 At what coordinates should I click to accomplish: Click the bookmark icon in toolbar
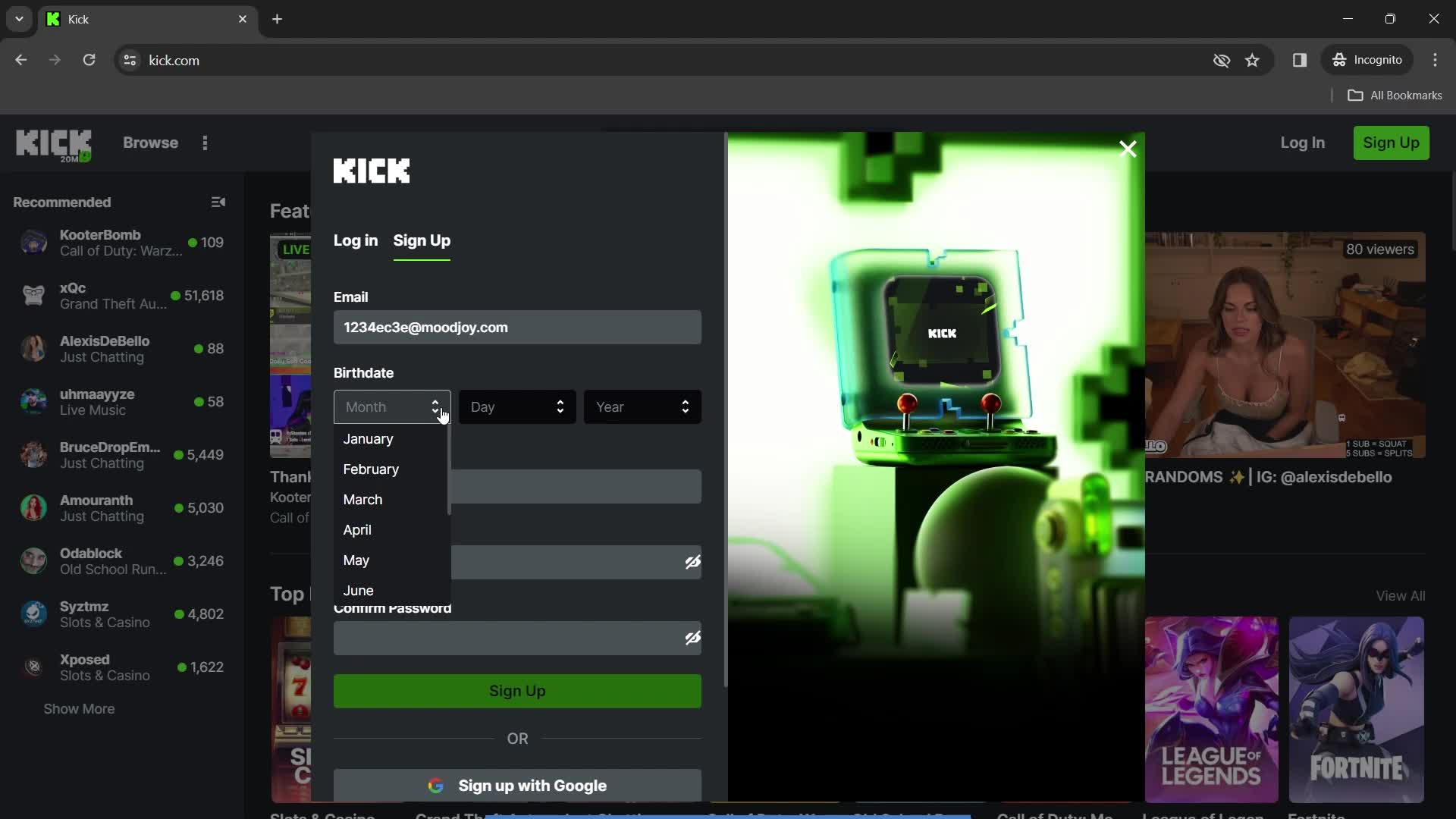pos(1253,60)
